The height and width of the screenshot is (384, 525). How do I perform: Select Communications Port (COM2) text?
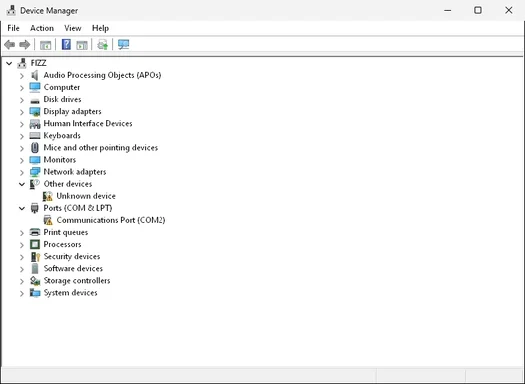[x=111, y=220]
